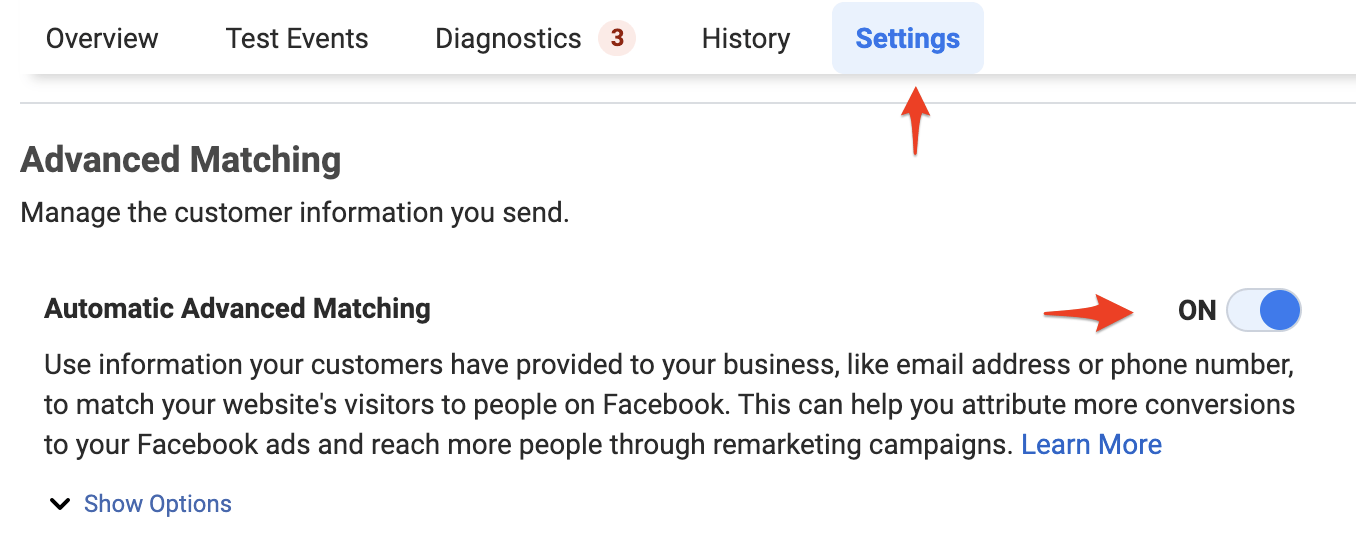Image resolution: width=1356 pixels, height=554 pixels.
Task: Open the History tab
Action: coord(746,39)
